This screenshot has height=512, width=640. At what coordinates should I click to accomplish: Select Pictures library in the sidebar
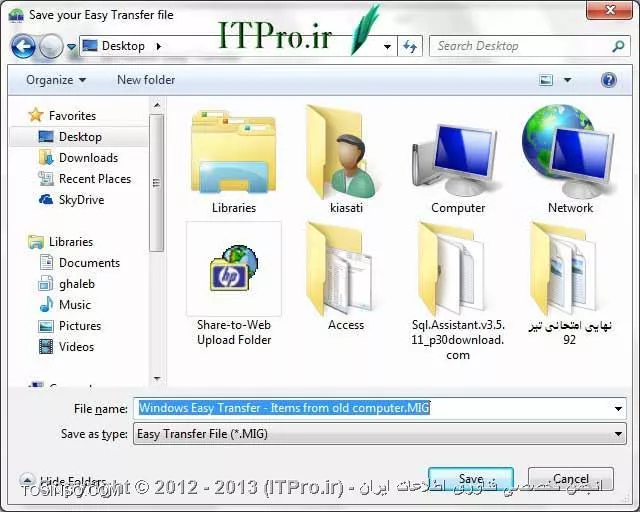pyautogui.click(x=80, y=326)
